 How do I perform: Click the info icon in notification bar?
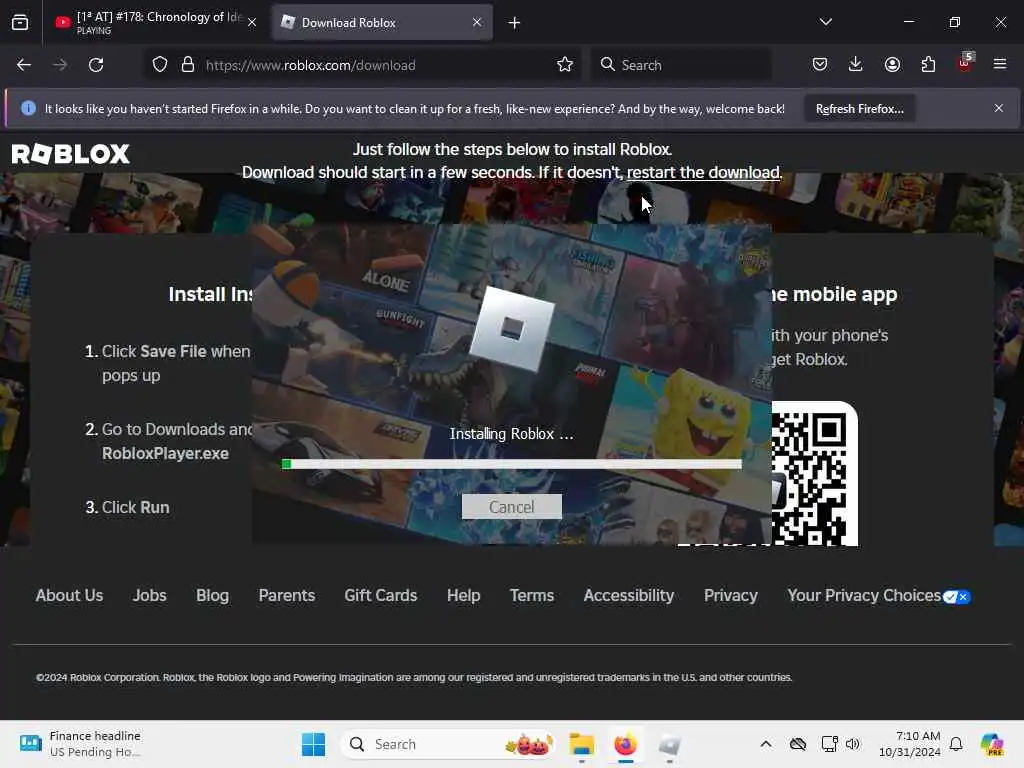(28, 108)
